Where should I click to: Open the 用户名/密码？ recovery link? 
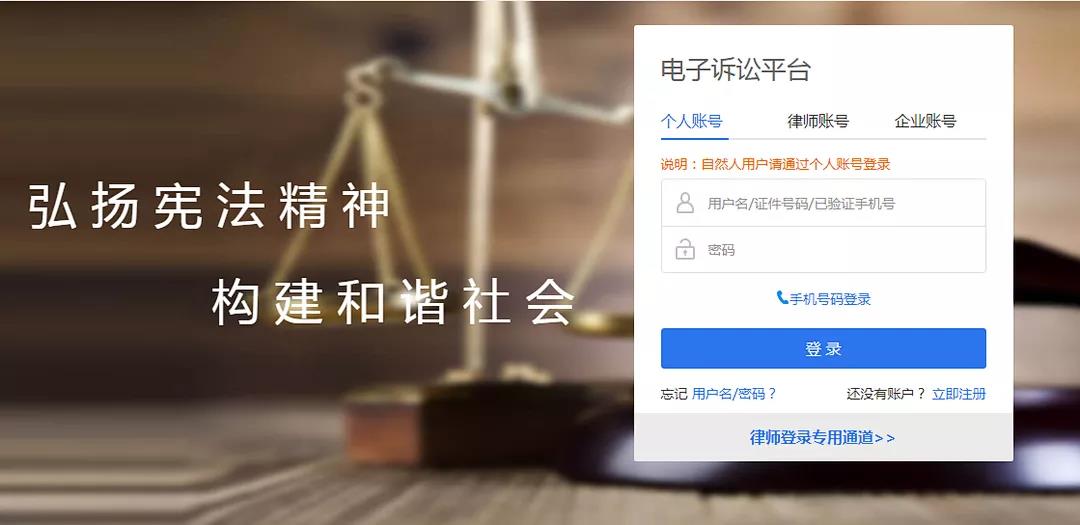click(734, 394)
